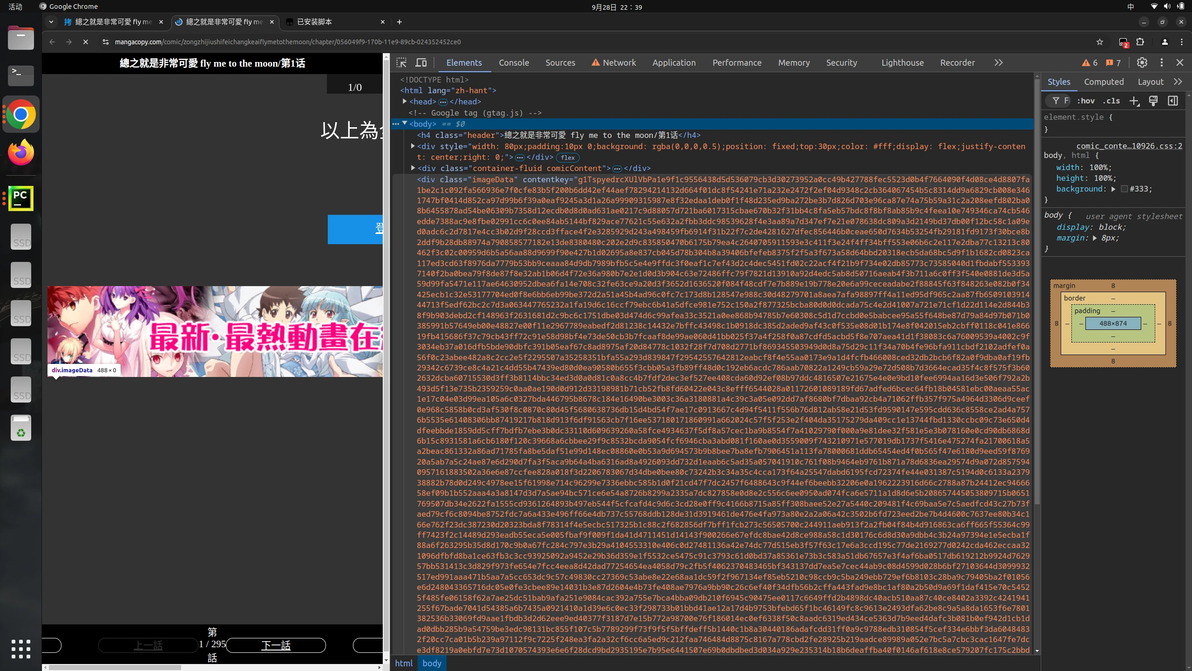This screenshot has height=671, width=1192.
Task: Click the address bar URL
Action: click(x=287, y=42)
